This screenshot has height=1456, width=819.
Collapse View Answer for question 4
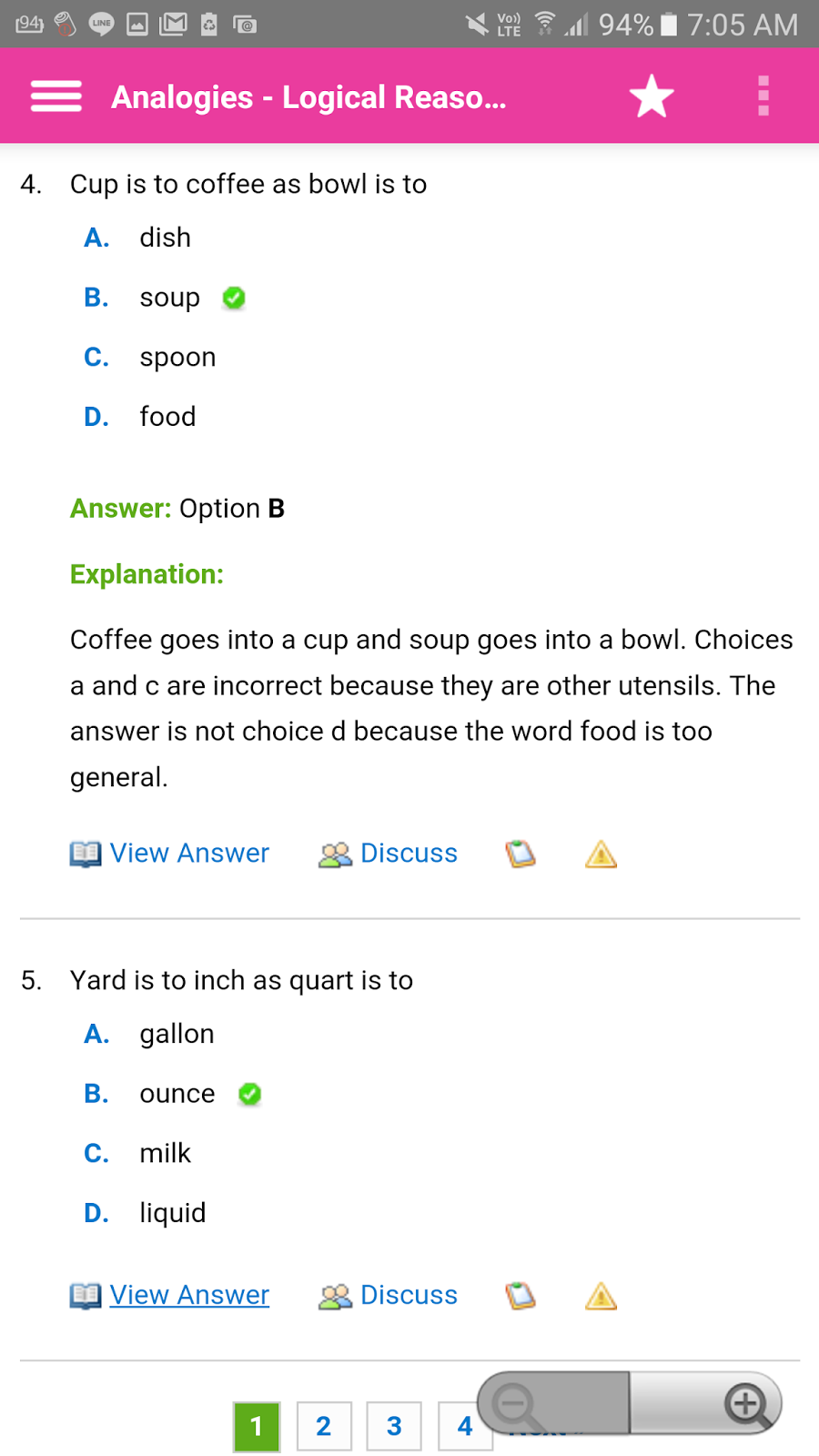[x=188, y=853]
